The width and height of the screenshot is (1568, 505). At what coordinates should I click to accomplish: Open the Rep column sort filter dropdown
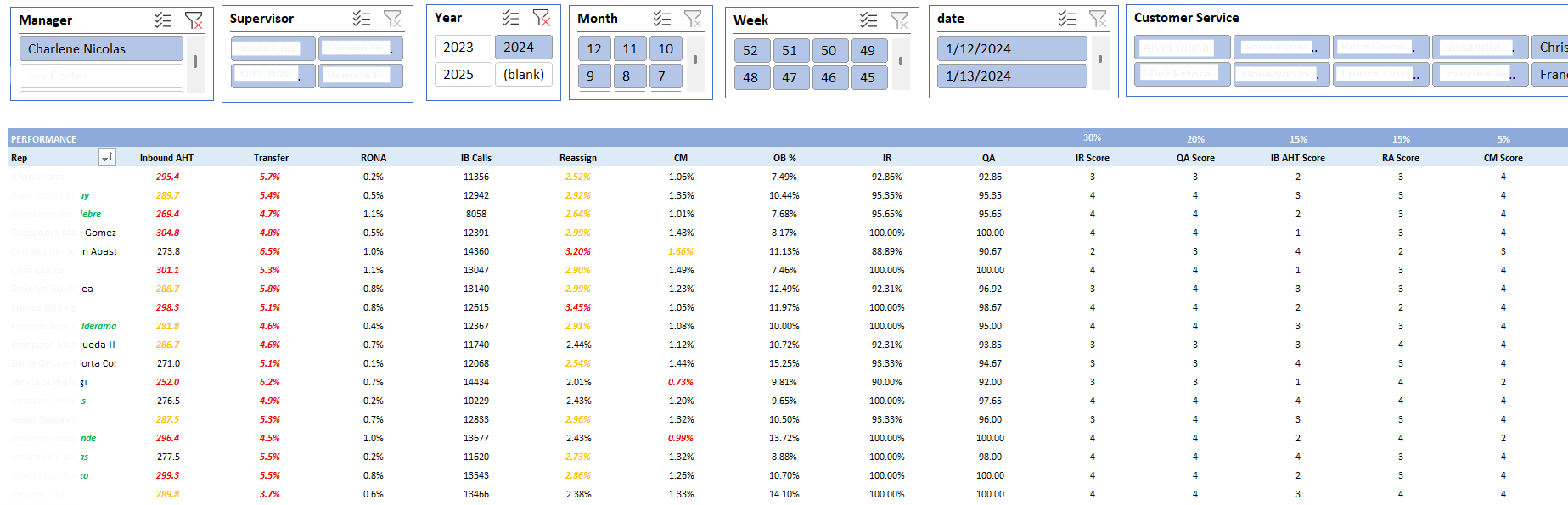[x=107, y=157]
